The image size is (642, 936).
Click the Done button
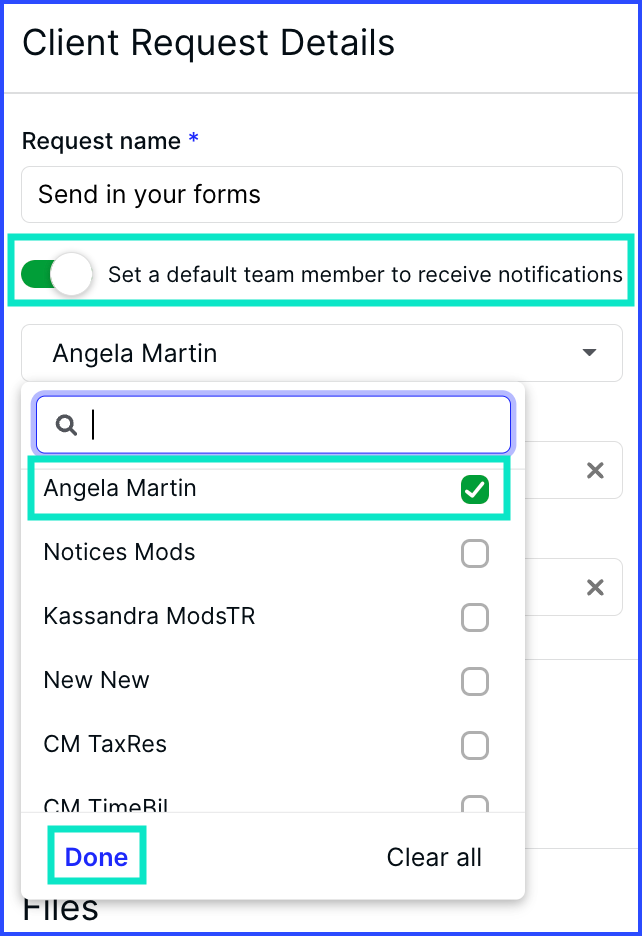(x=96, y=857)
